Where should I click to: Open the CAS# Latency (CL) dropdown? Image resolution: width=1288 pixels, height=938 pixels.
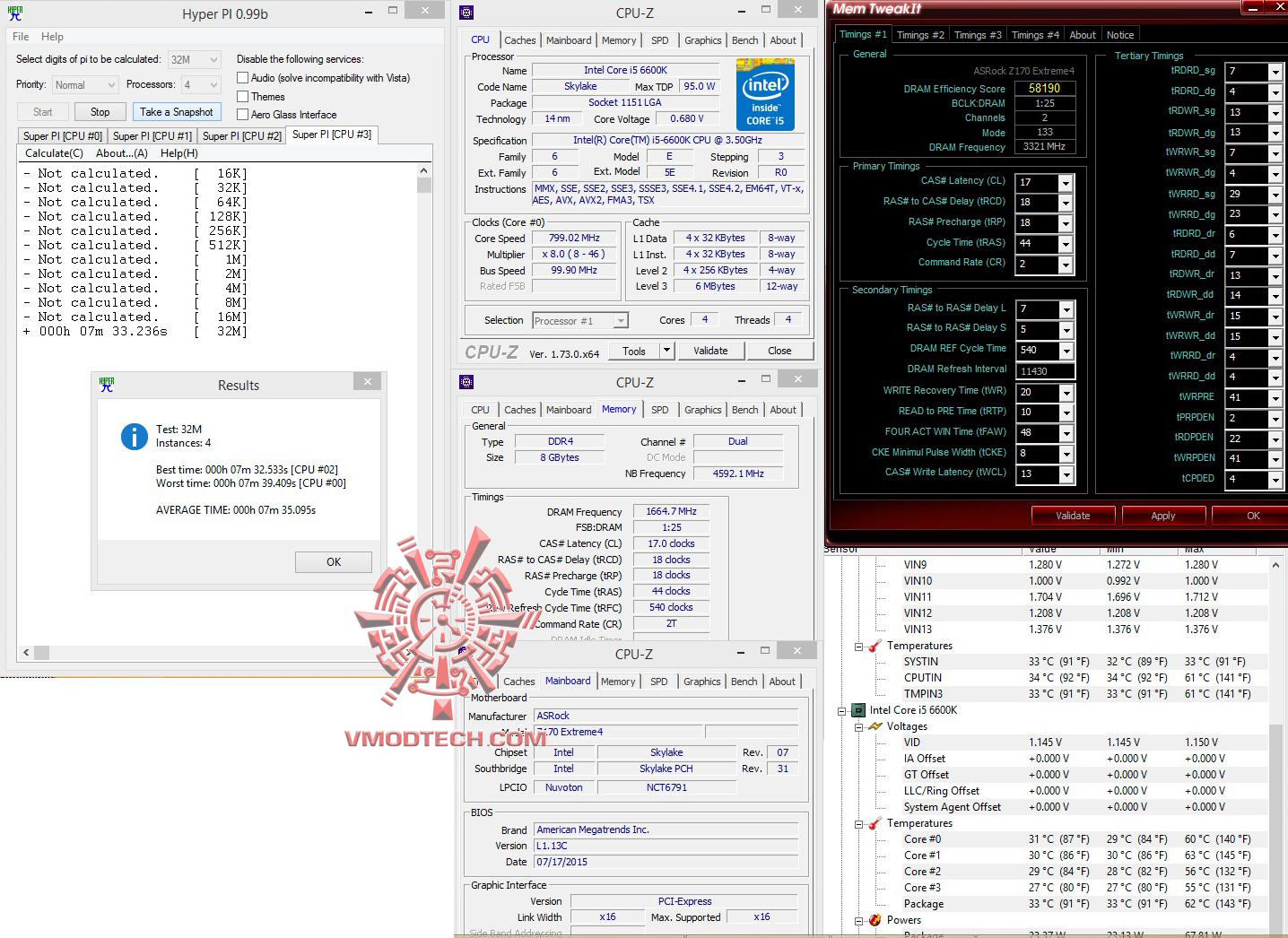[1066, 183]
